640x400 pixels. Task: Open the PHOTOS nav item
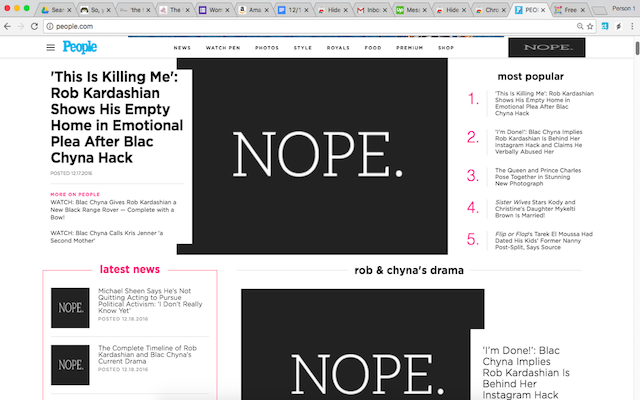tap(267, 48)
